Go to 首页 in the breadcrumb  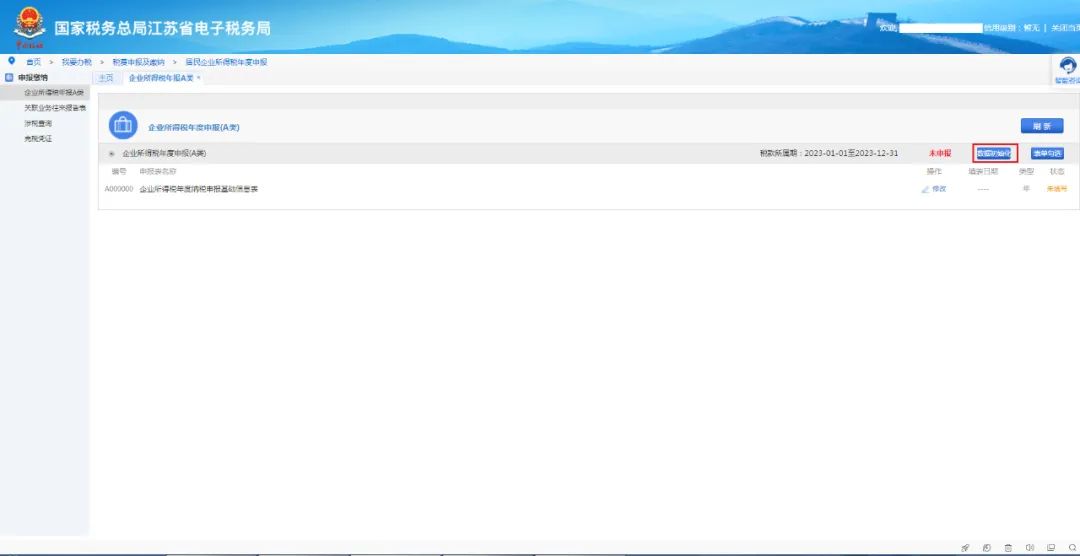tap(33, 62)
